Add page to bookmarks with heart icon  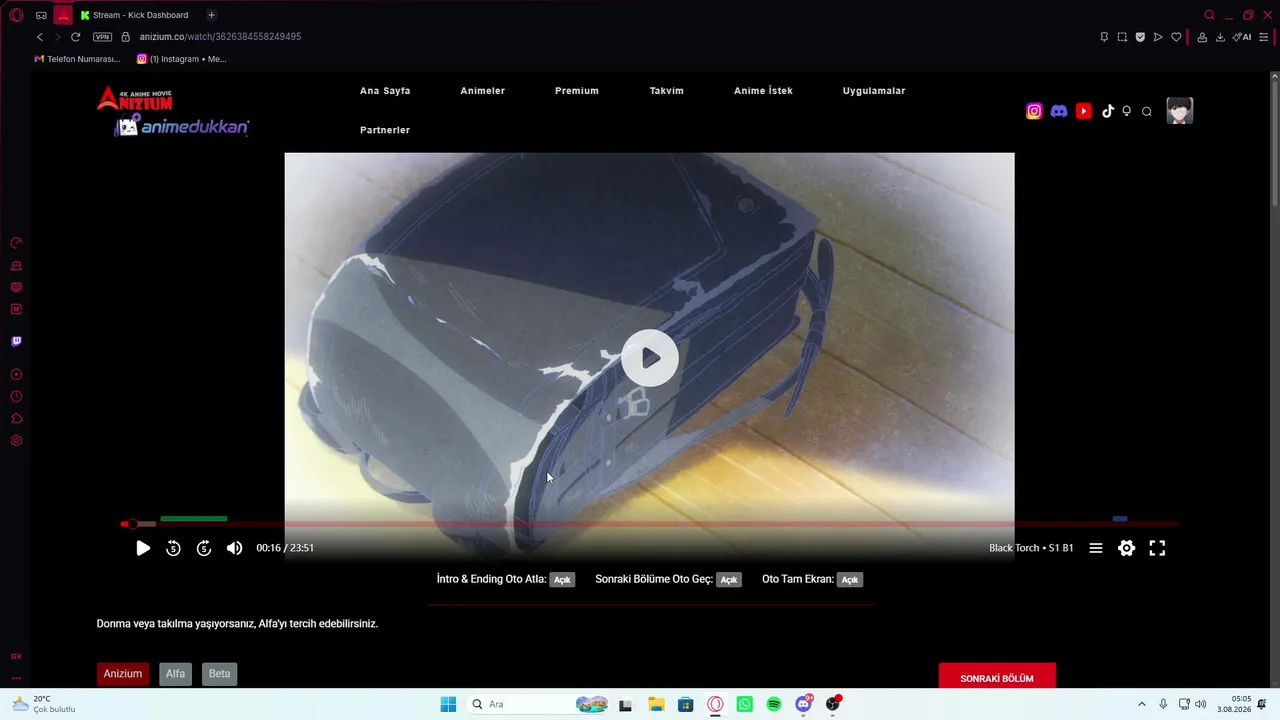1176,37
